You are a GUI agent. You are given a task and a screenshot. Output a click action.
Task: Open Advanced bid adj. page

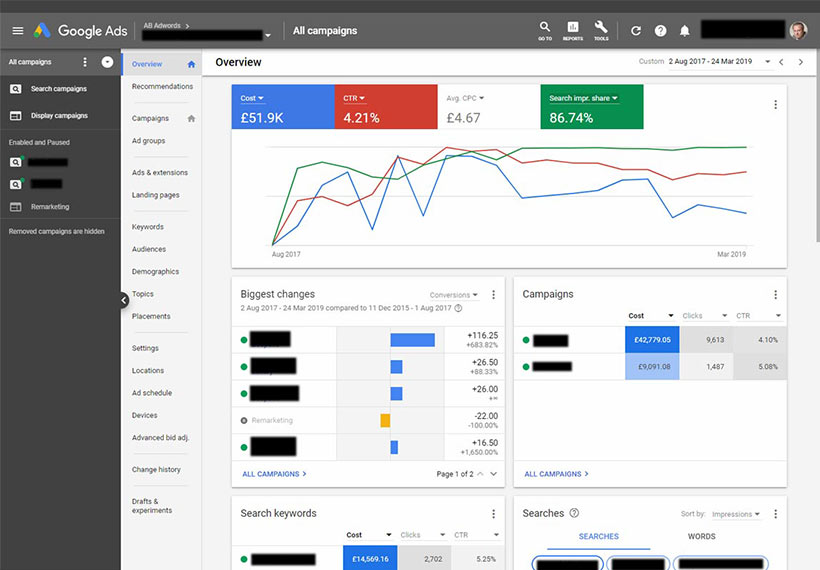point(160,438)
